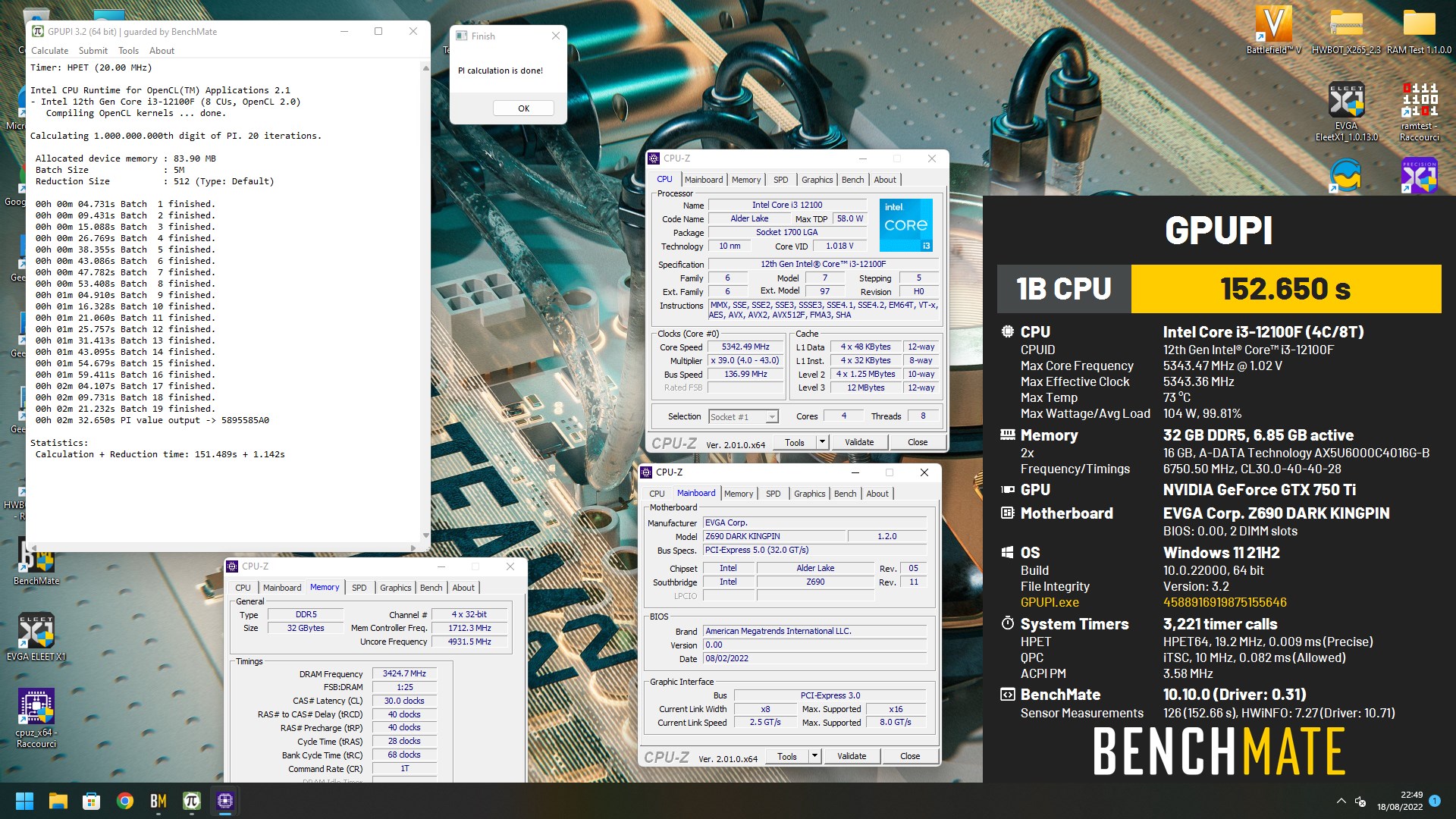Screen dimensions: 1456x819
Task: Select Bench tab in Memory CPU-Z window
Action: click(x=431, y=588)
